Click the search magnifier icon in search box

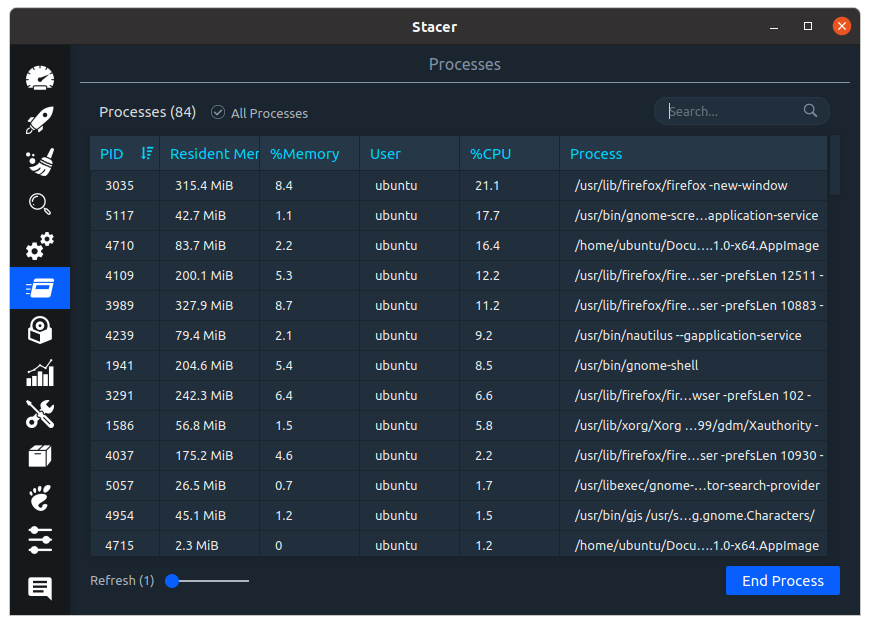[x=810, y=111]
